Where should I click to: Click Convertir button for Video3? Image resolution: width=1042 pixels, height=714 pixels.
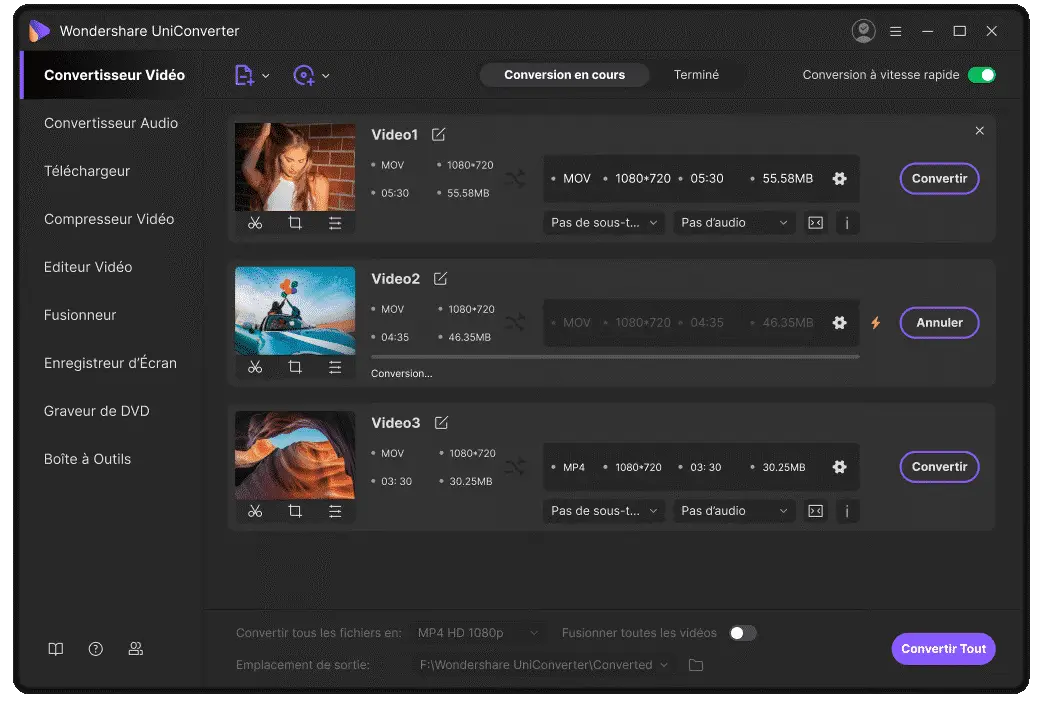[x=939, y=467]
